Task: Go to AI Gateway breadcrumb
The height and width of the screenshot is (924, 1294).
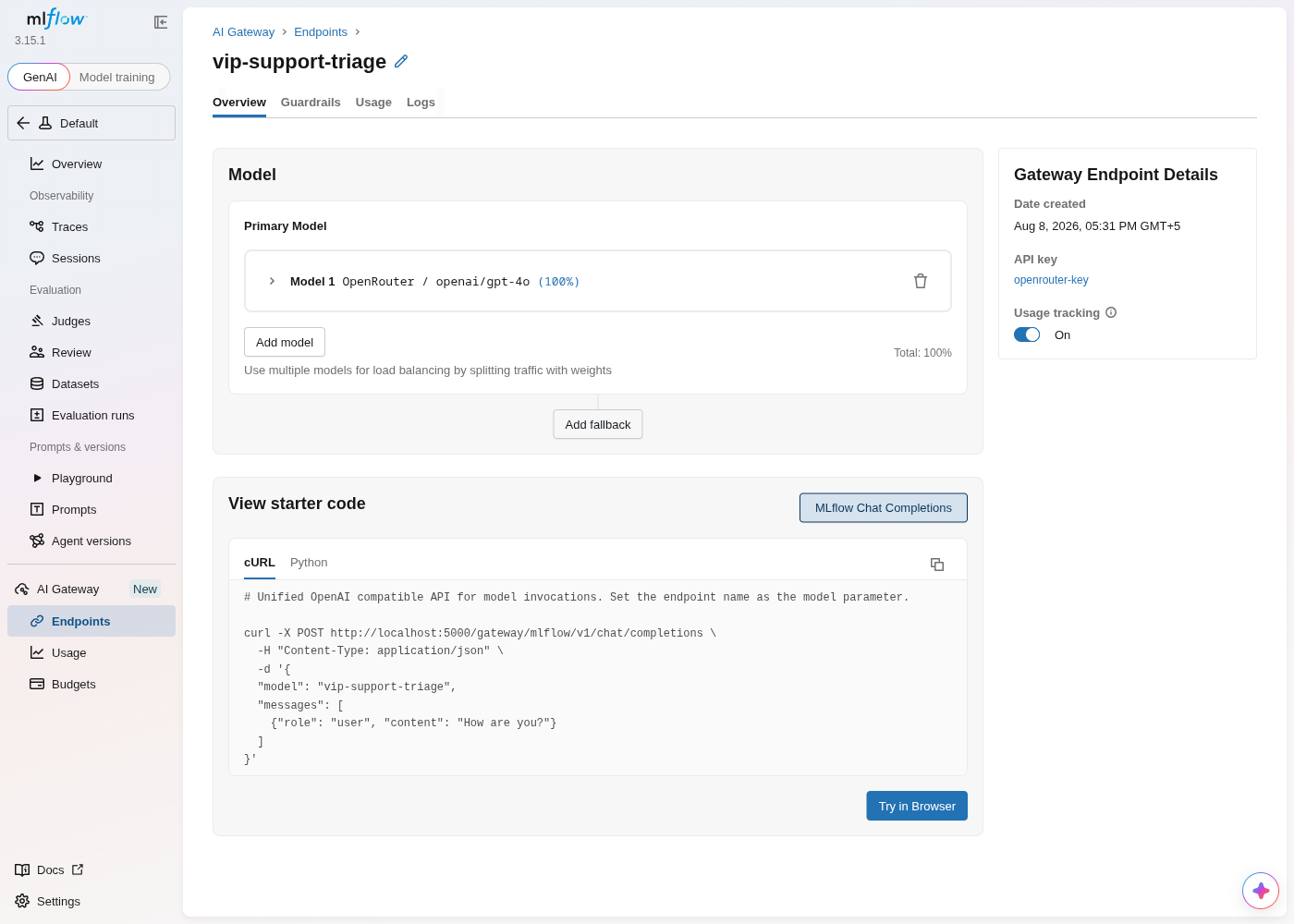Action: tap(243, 31)
